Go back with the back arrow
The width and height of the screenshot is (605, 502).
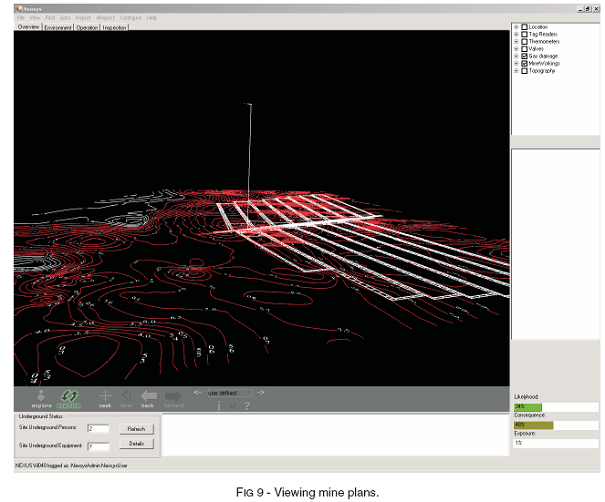coord(148,398)
